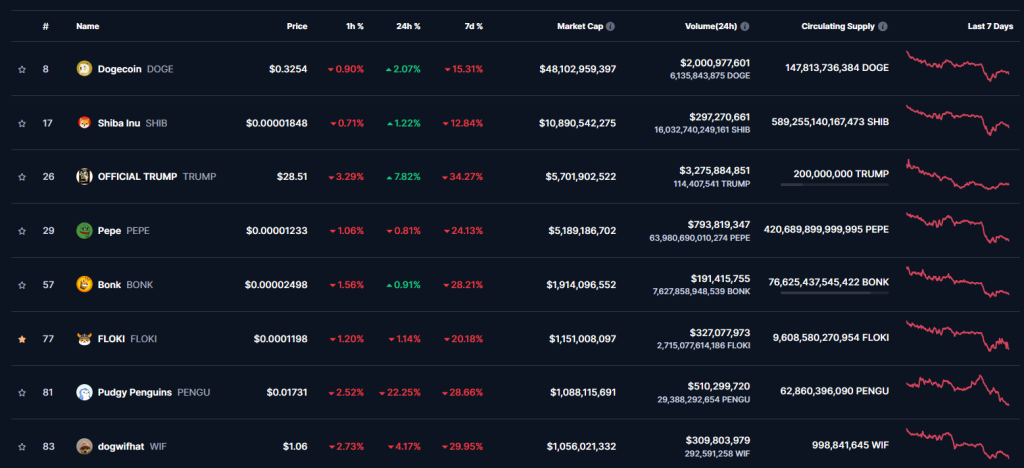Sort by the 1h % column header
This screenshot has width=1024, height=468.
click(x=355, y=27)
